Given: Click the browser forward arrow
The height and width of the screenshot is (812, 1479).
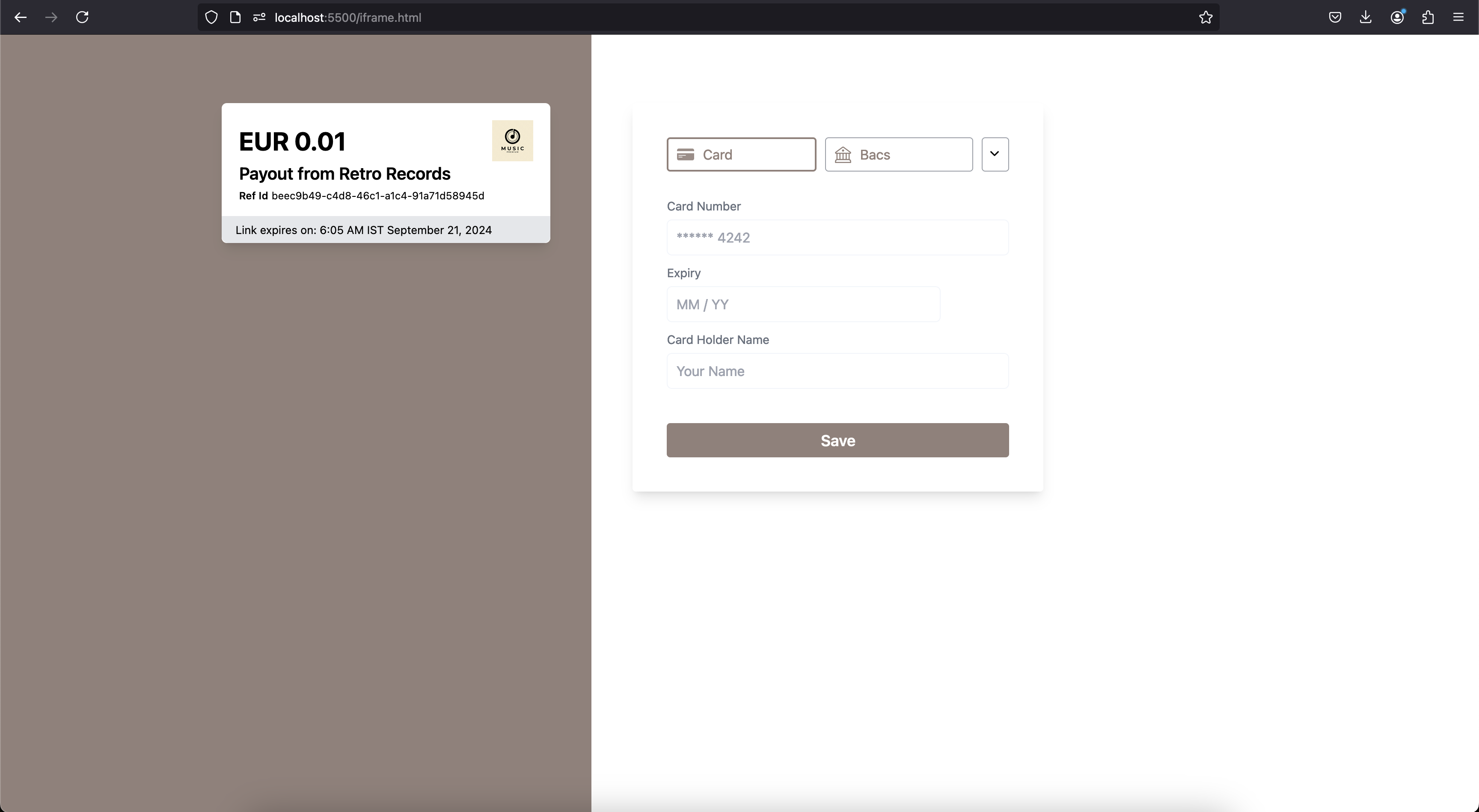Looking at the screenshot, I should tap(51, 17).
